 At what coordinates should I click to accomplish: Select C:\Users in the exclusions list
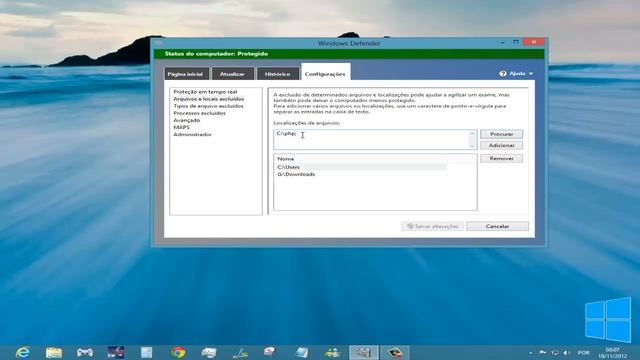pos(361,167)
